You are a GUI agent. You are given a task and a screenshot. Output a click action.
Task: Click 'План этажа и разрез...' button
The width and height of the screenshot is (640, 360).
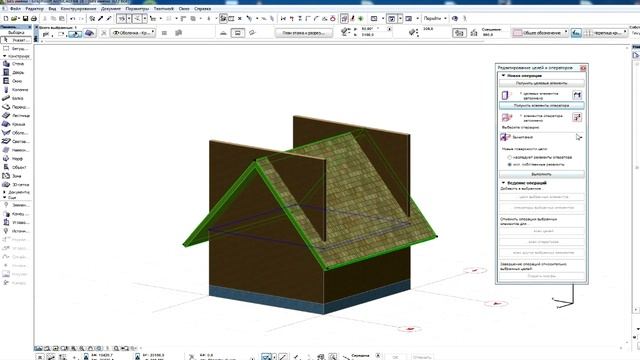[304, 33]
